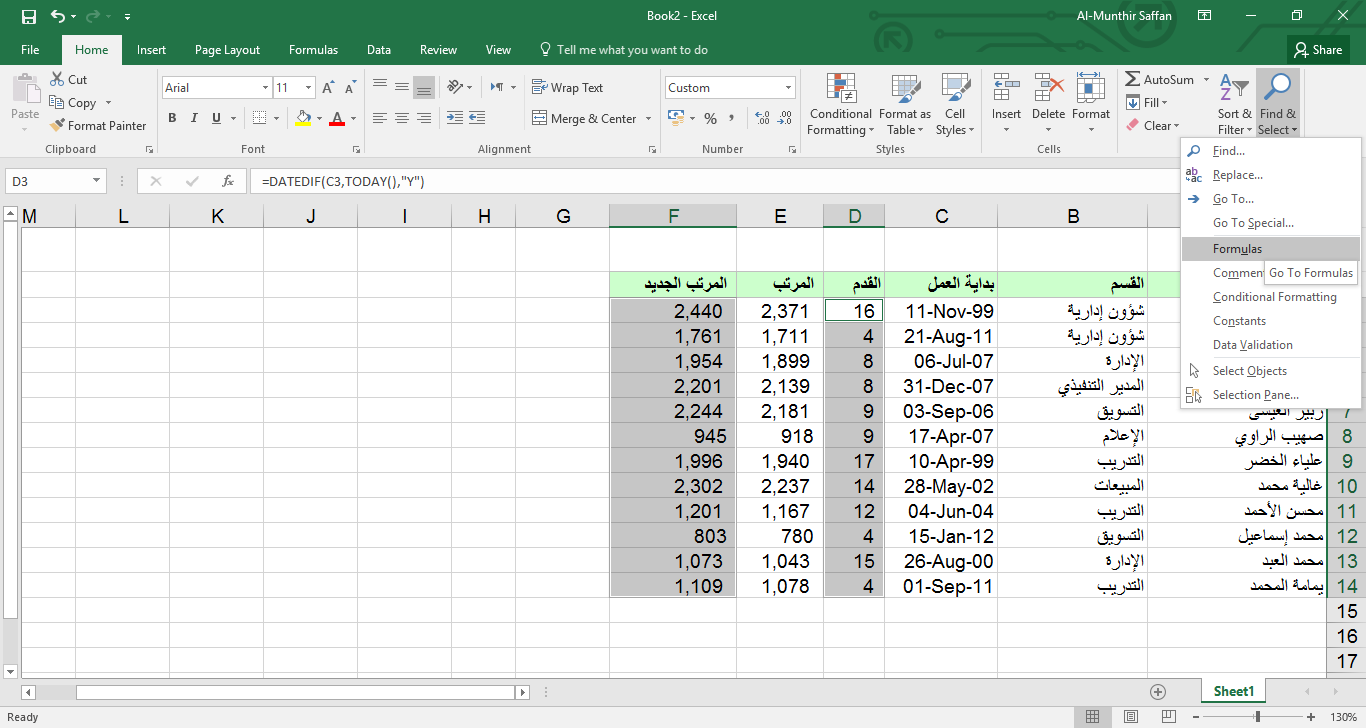Toggle Italic formatting
1366x728 pixels.
(x=194, y=118)
